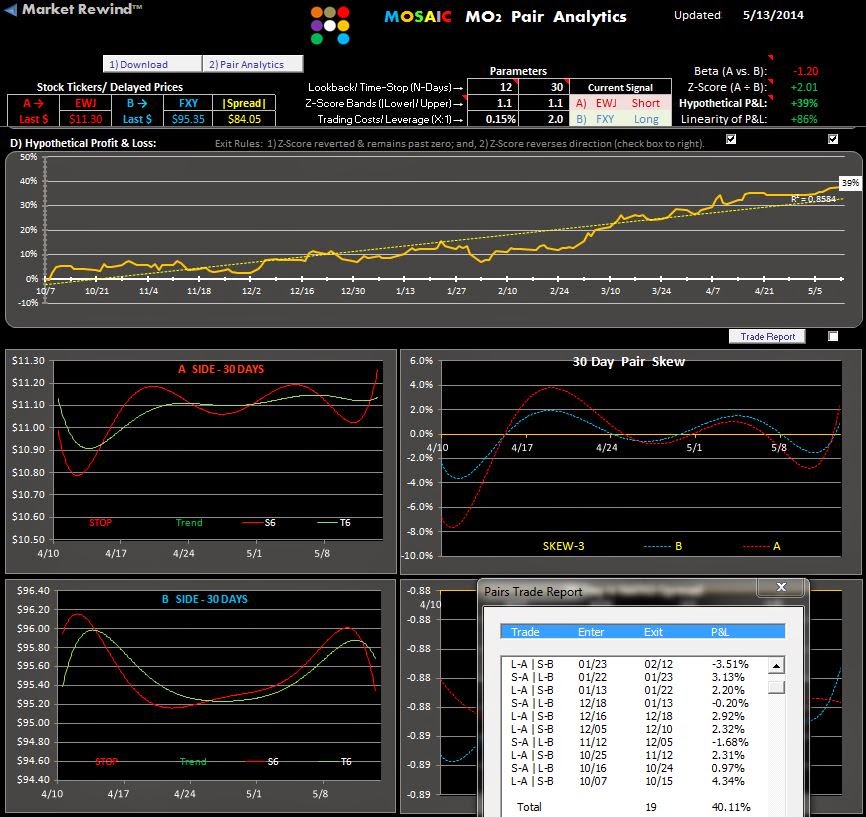This screenshot has height=817, width=866.
Task: Select the trade row with 3.13% P&L
Action: click(x=634, y=677)
